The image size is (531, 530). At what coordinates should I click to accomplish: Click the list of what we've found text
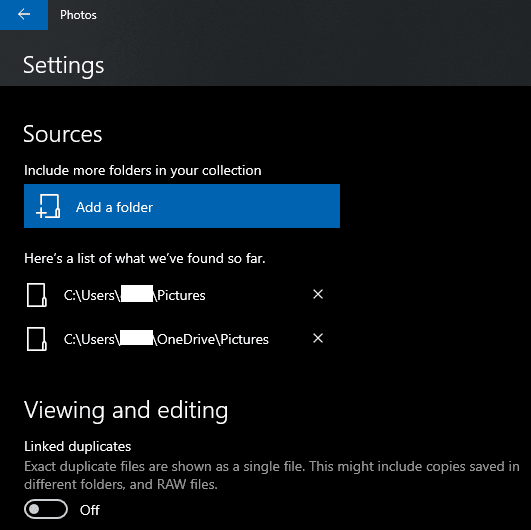(x=145, y=259)
